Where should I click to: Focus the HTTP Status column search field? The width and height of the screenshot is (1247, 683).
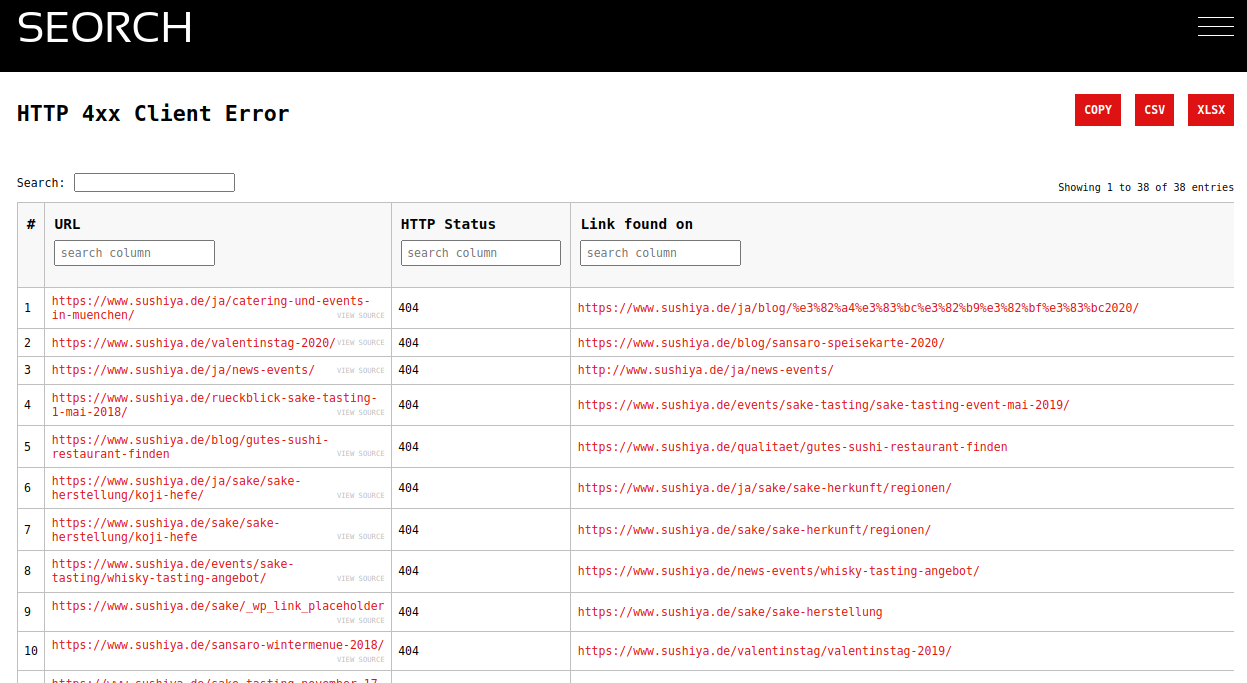click(x=480, y=253)
